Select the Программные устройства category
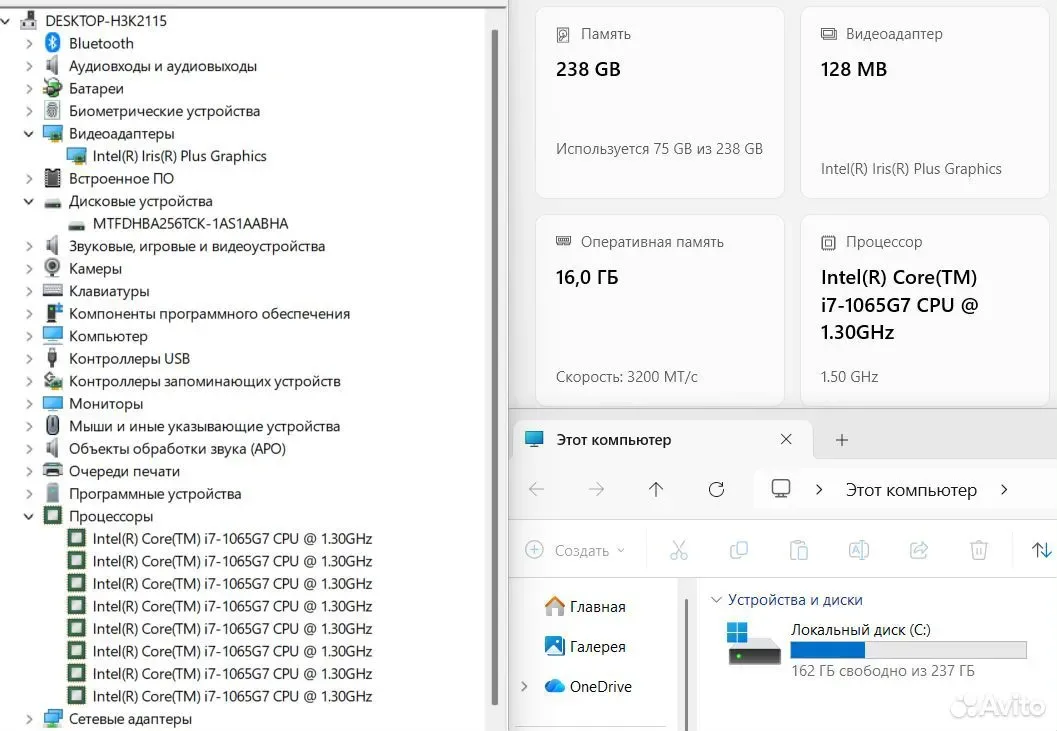The image size is (1057, 731). [155, 494]
